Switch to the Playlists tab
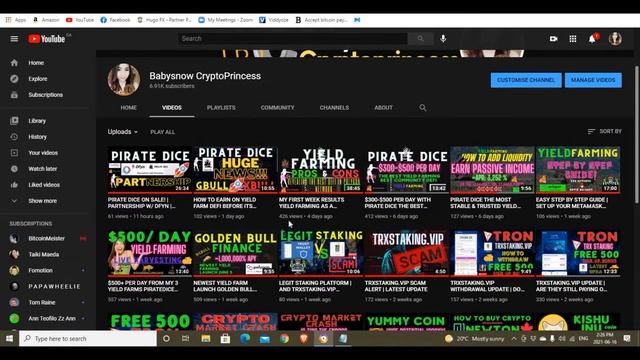This screenshot has width=640, height=360. (221, 108)
